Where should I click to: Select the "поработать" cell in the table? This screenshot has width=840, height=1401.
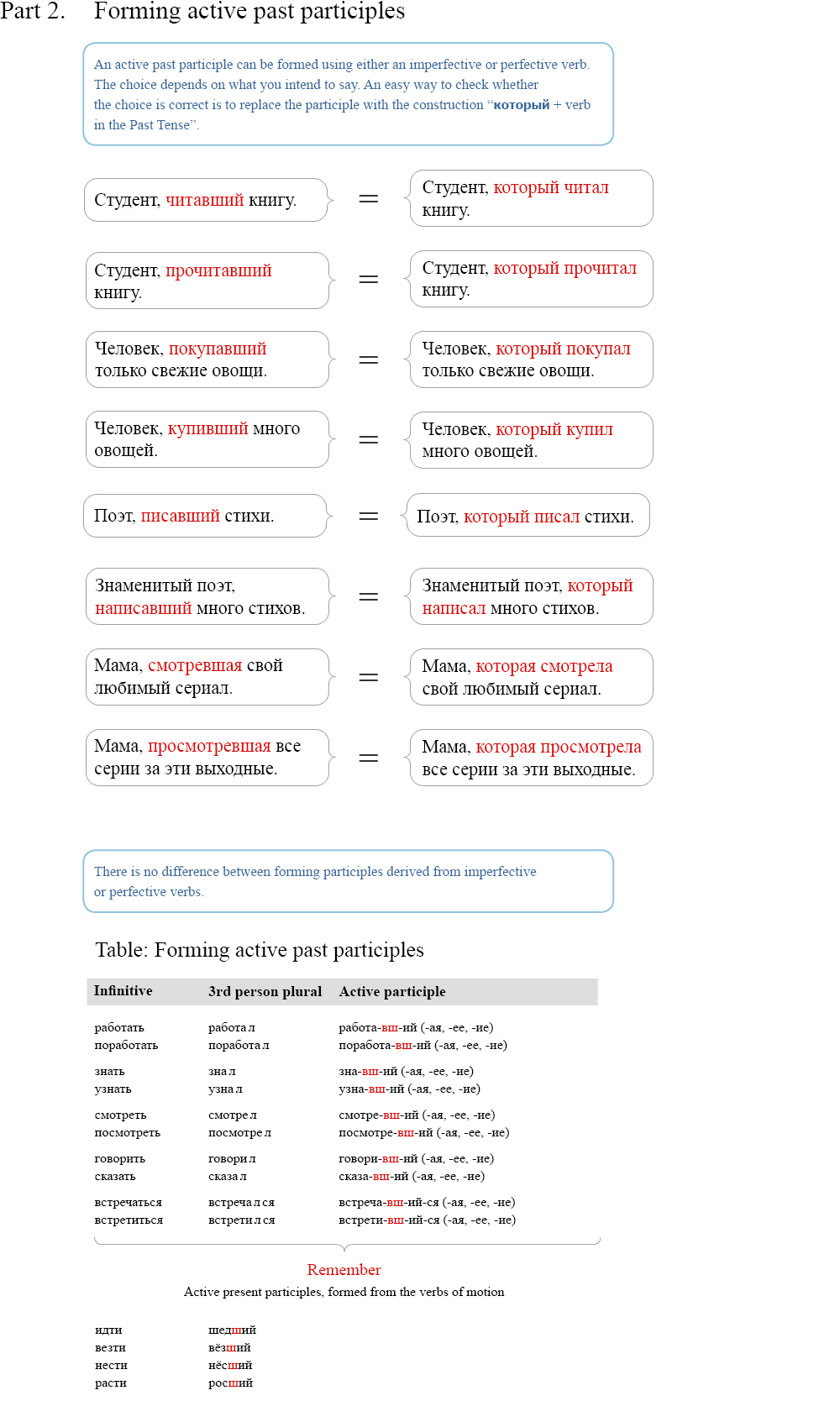tap(126, 1046)
